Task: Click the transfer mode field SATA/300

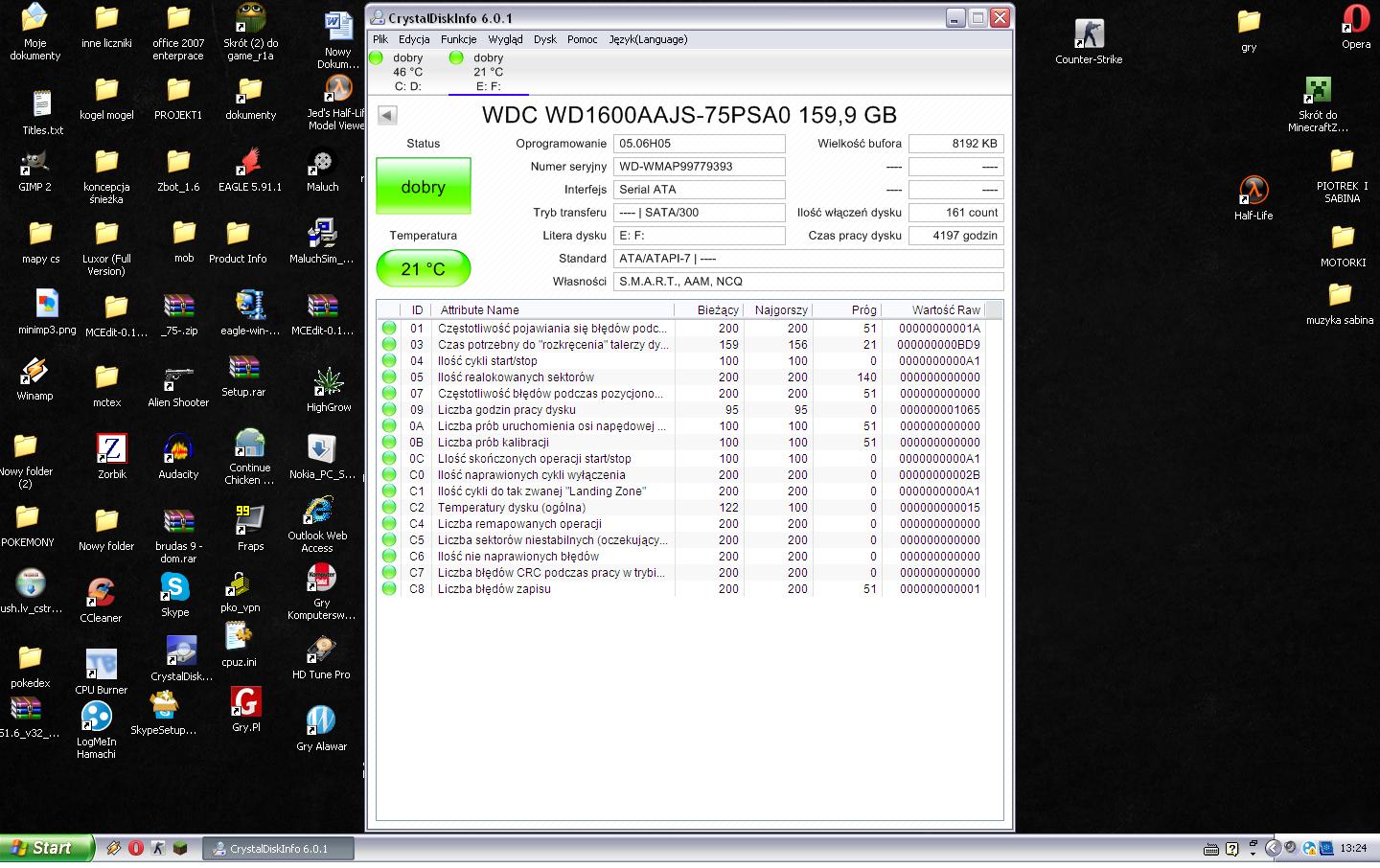Action: (699, 213)
